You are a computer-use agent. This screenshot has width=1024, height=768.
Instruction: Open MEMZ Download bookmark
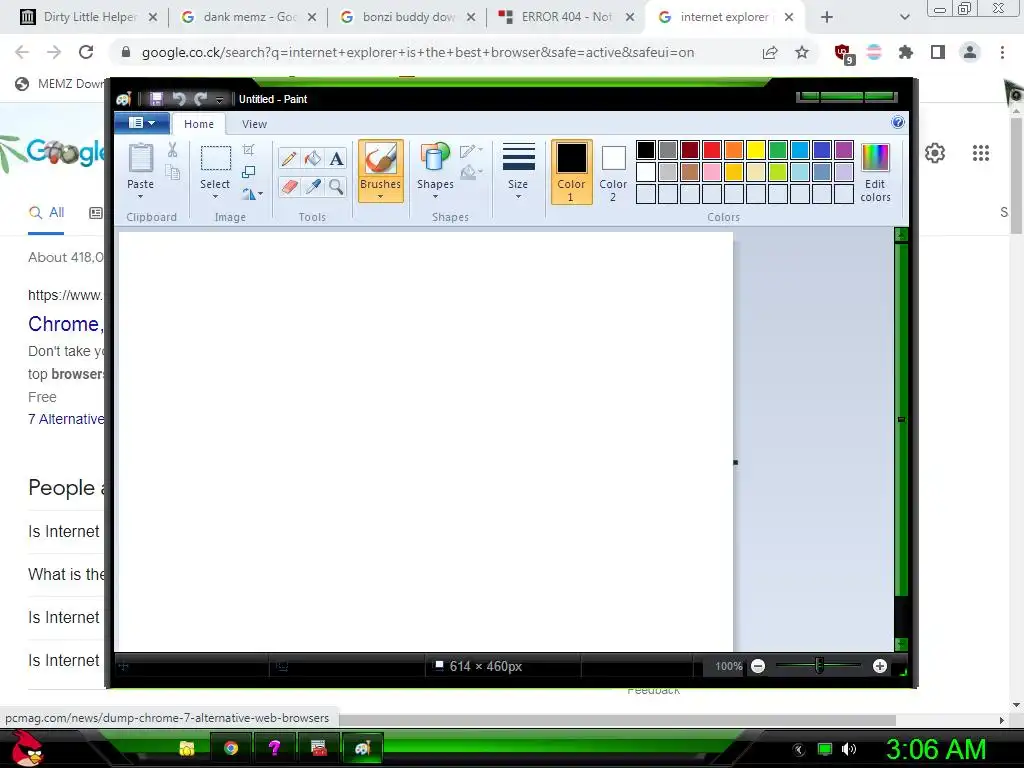point(60,84)
